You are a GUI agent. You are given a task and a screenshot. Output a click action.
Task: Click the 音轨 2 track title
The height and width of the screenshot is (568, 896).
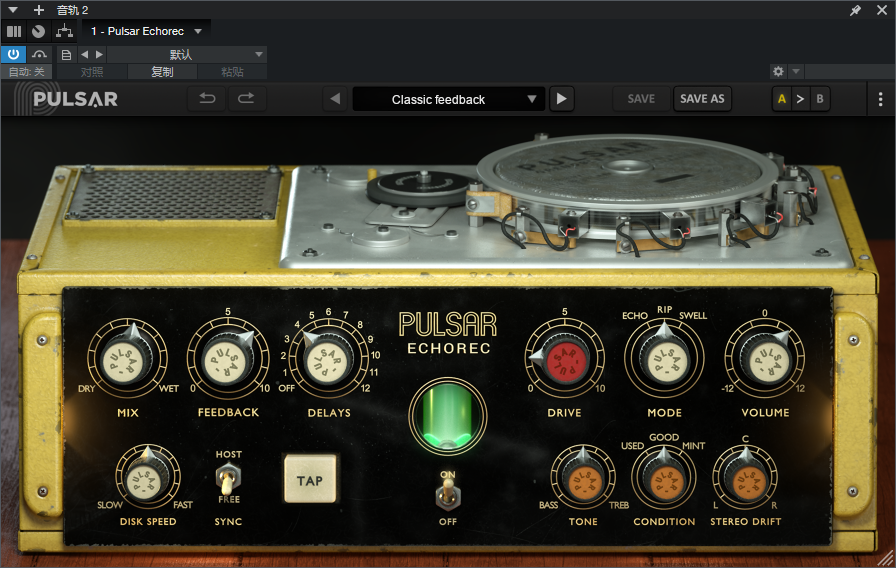[x=73, y=10]
